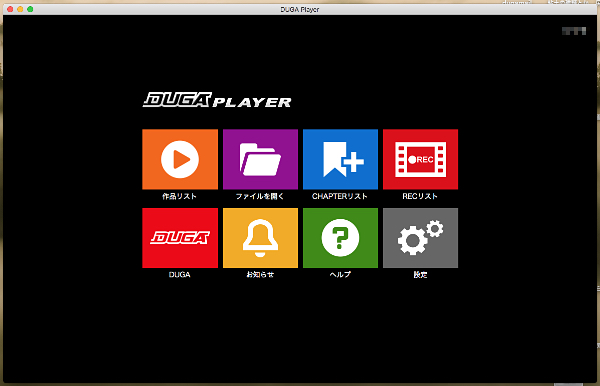Image resolution: width=600 pixels, height=386 pixels.
Task: Click the RECリスト text label
Action: coord(420,196)
